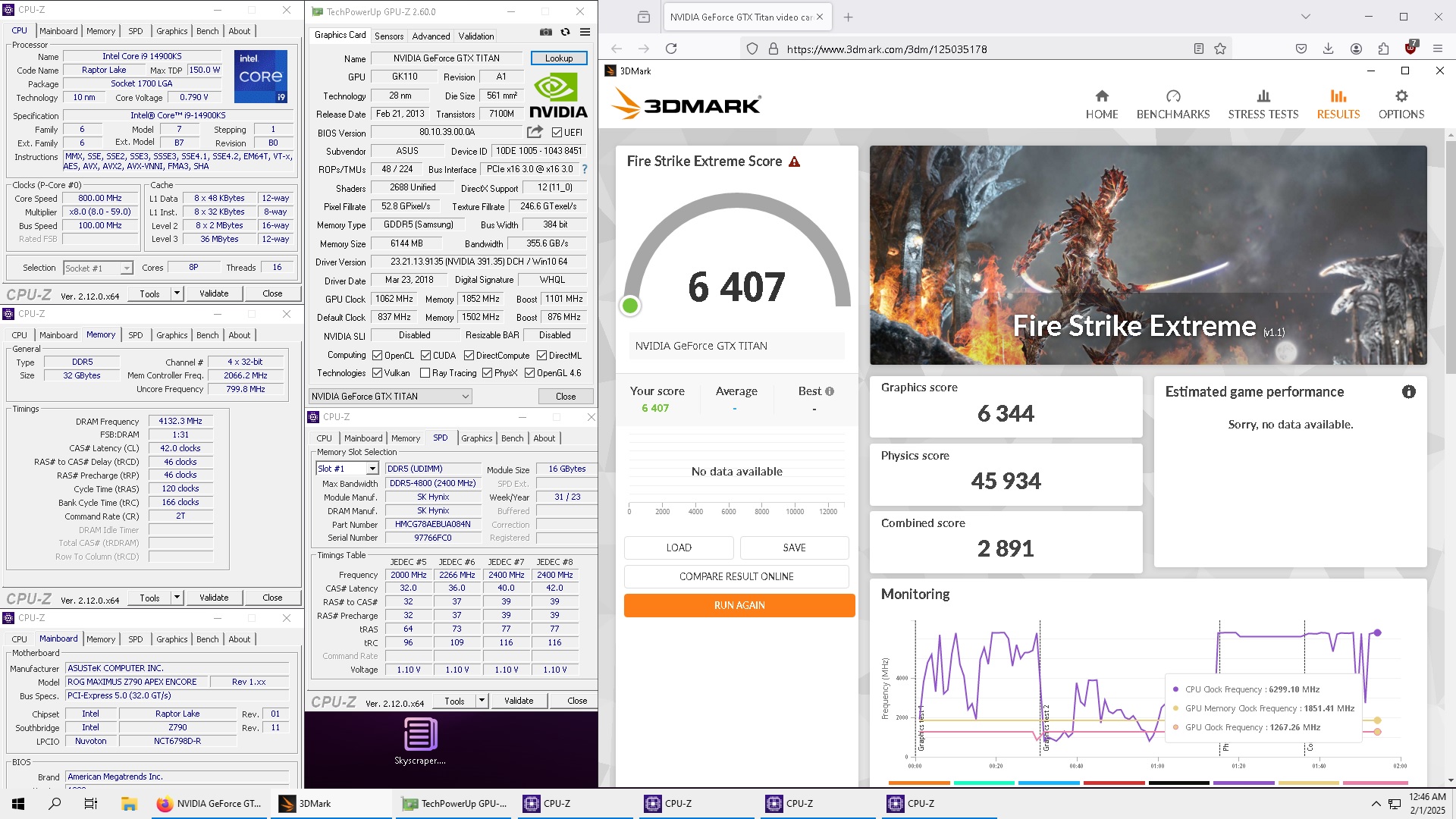
Task: Click GPU-Z Lookup button
Action: (x=559, y=58)
